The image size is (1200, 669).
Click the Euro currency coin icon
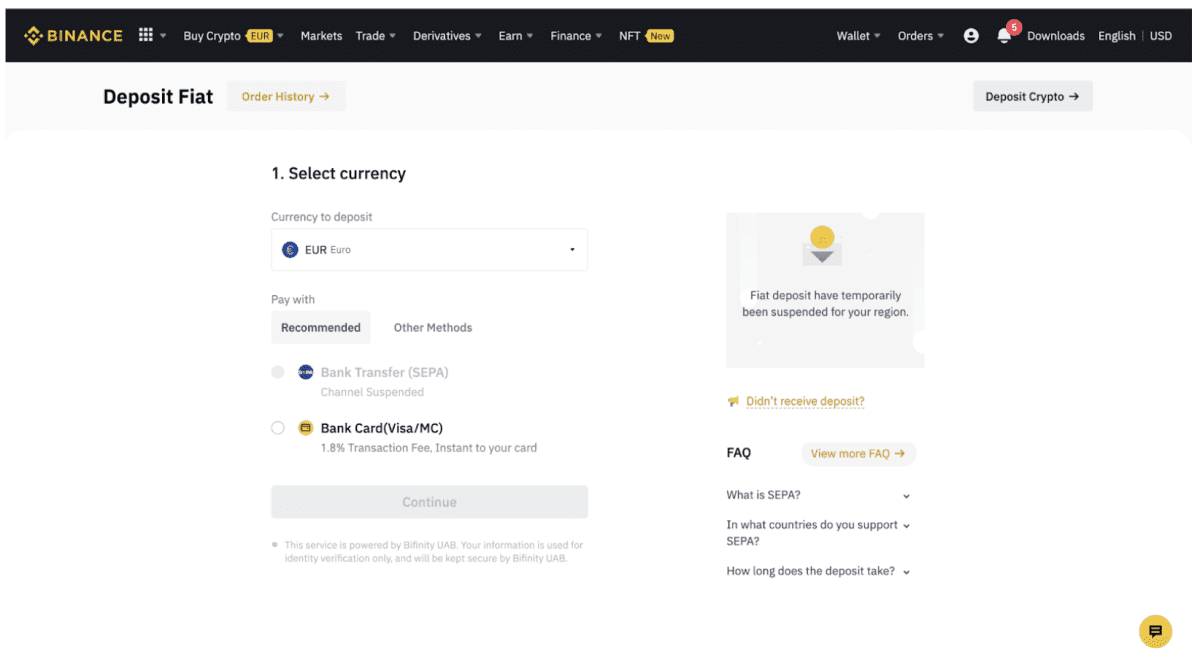(290, 250)
